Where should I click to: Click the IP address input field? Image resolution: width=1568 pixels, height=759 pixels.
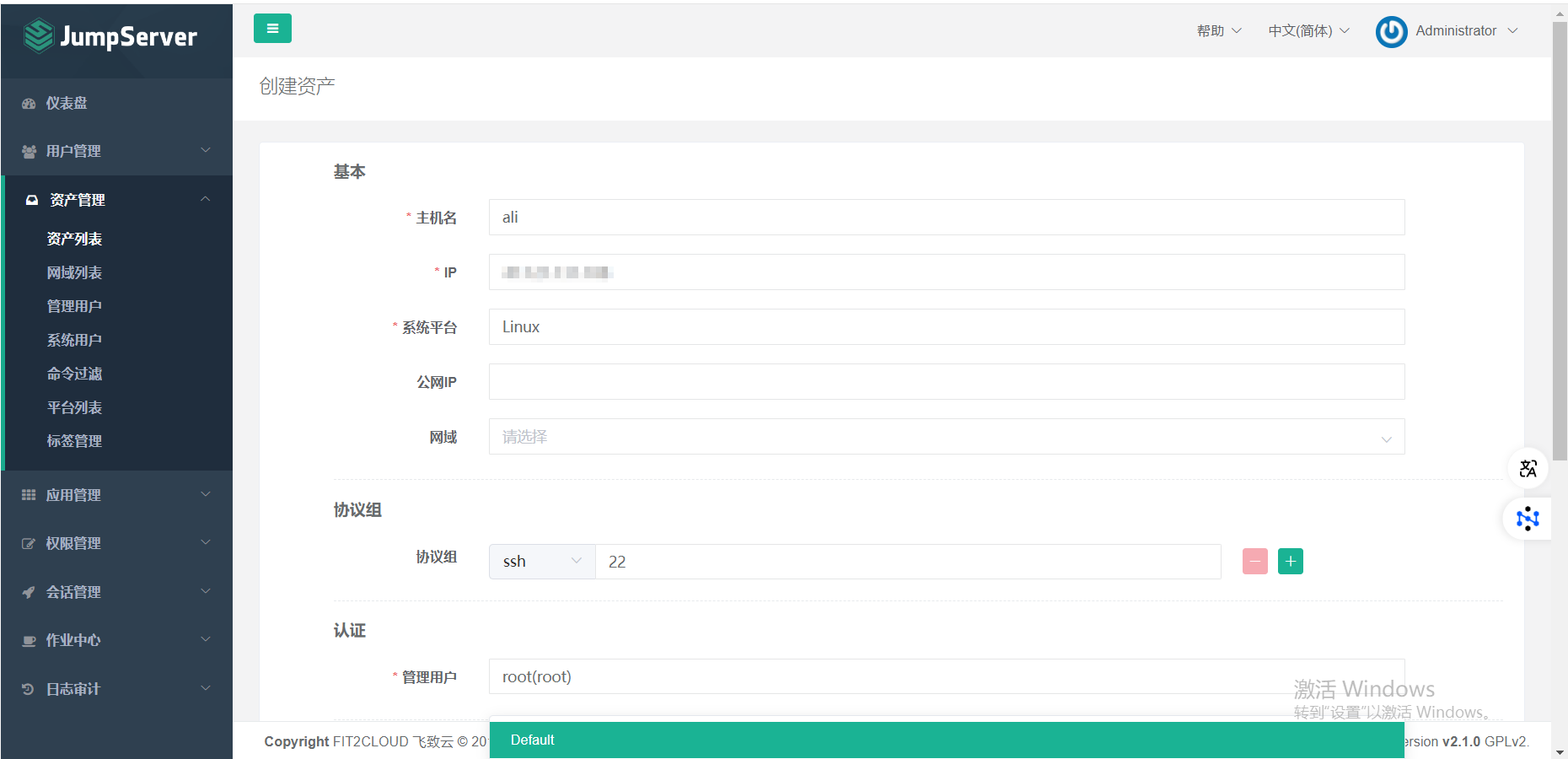pos(947,272)
